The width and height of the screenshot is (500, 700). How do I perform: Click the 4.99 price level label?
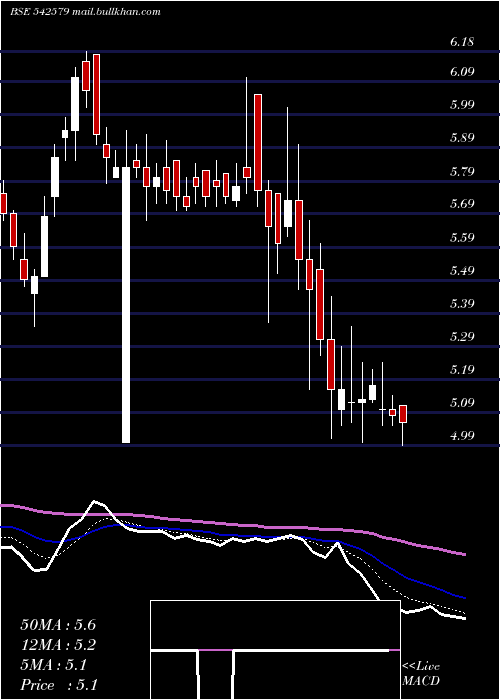pyautogui.click(x=462, y=436)
